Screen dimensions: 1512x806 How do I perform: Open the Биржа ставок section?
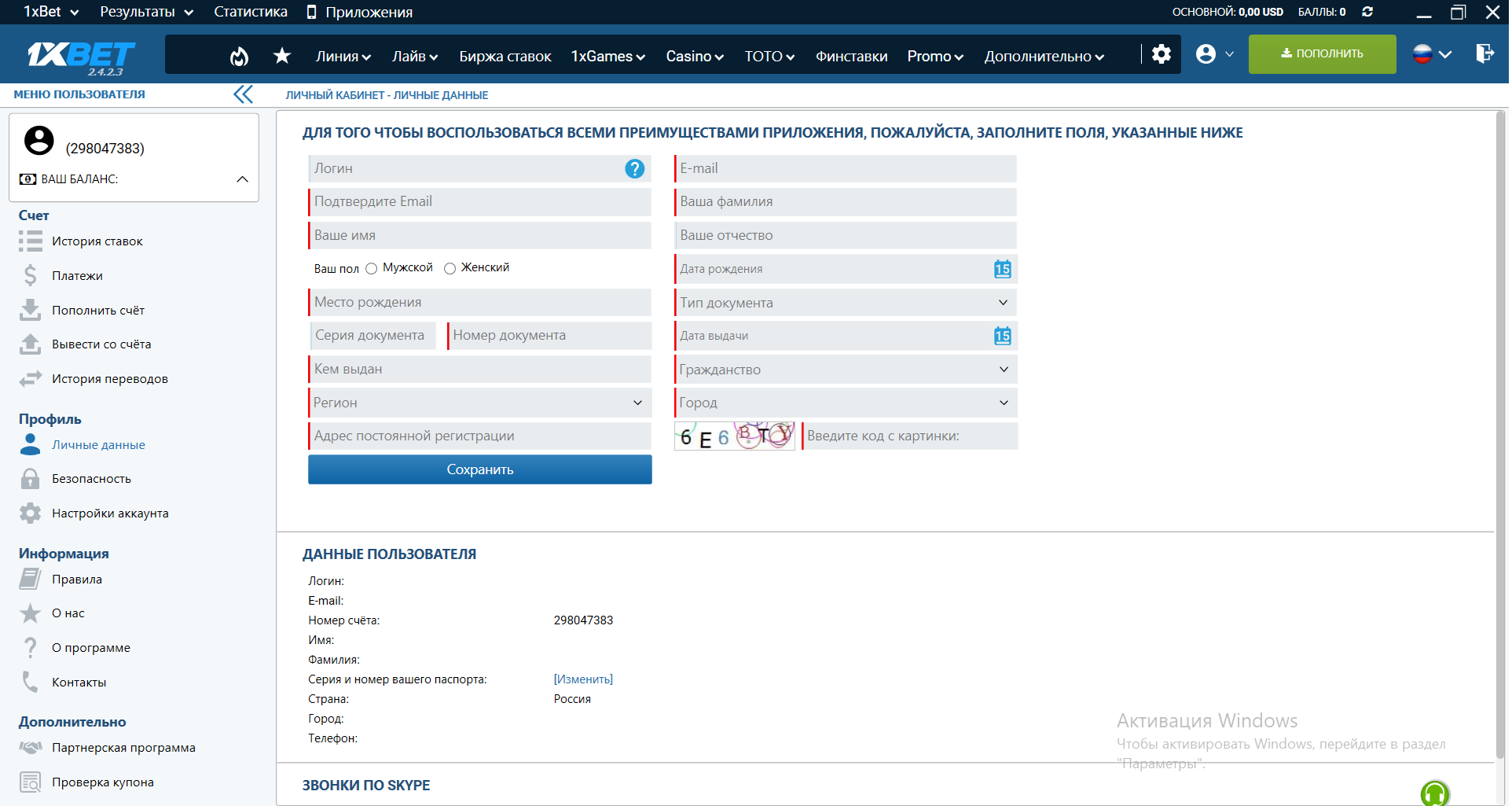(x=505, y=57)
